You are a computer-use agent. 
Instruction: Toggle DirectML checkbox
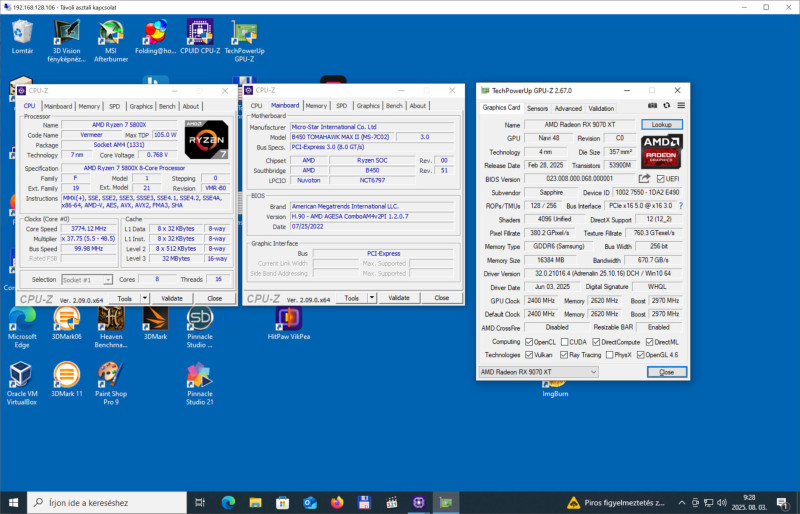(649, 341)
